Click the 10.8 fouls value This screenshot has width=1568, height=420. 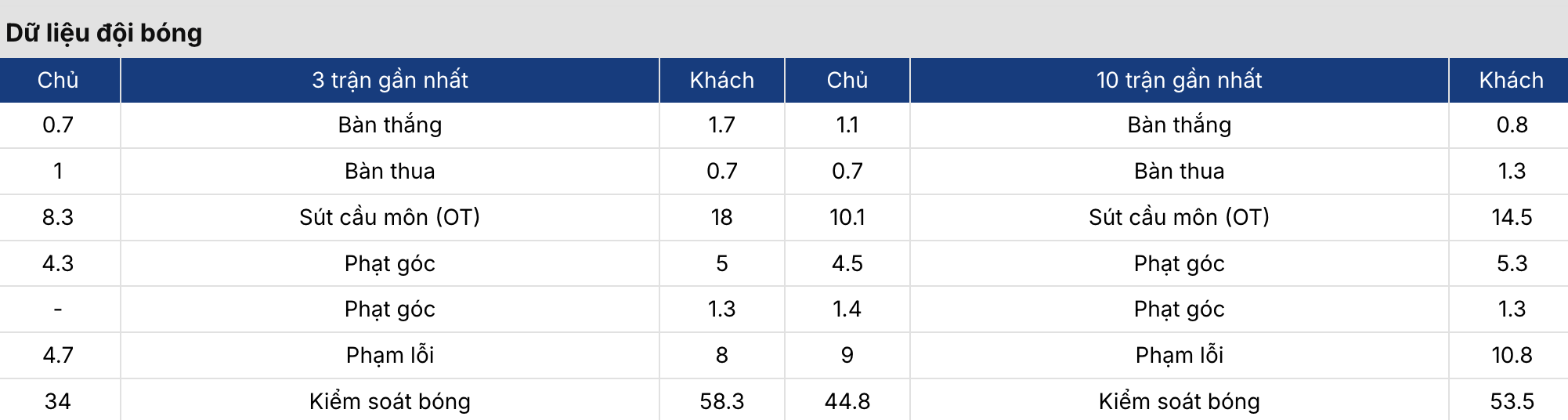[1511, 355]
